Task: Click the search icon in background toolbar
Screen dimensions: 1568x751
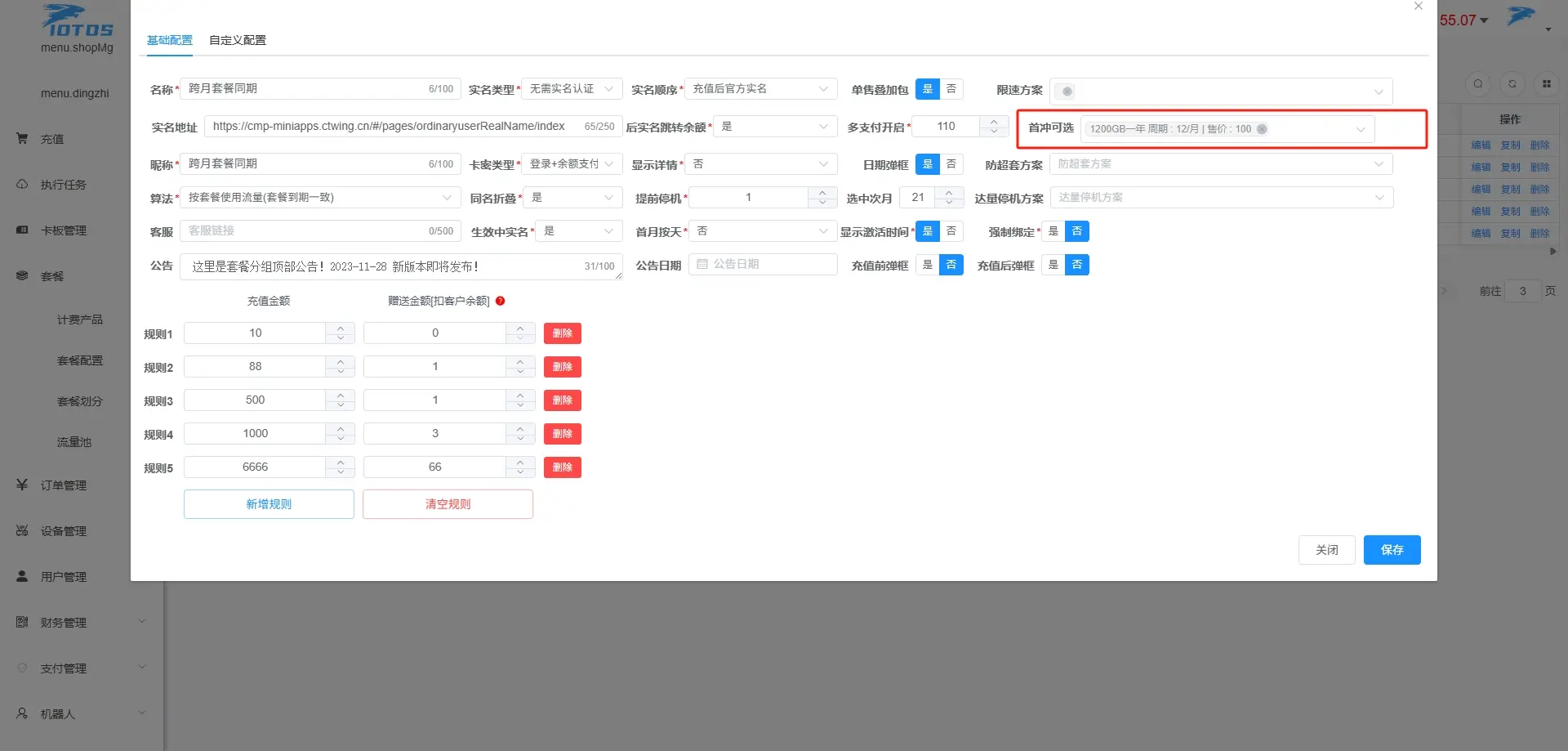Action: pyautogui.click(x=1478, y=83)
